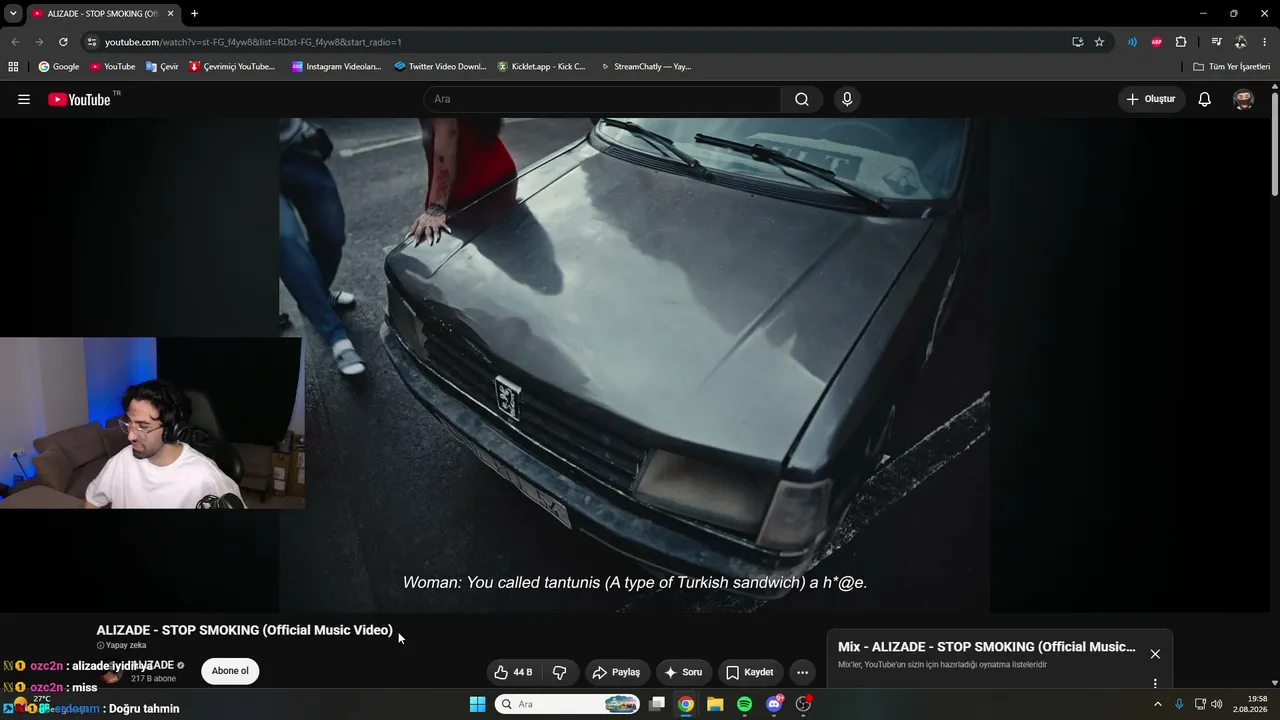Open the YouTube guide hamburger menu
1280x720 pixels.
pyautogui.click(x=24, y=99)
